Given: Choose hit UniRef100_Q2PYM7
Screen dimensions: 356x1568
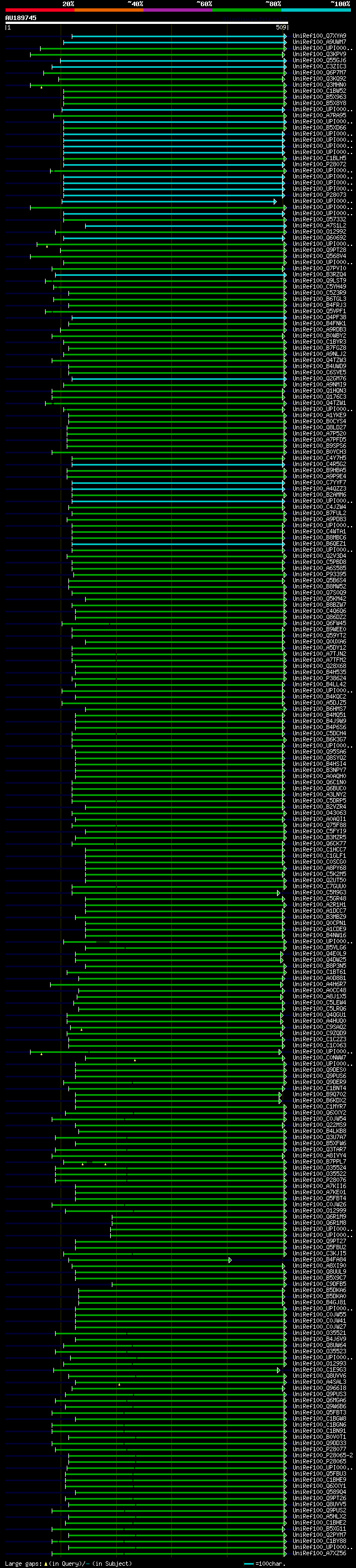Looking at the screenshot, I should 319,1535.
